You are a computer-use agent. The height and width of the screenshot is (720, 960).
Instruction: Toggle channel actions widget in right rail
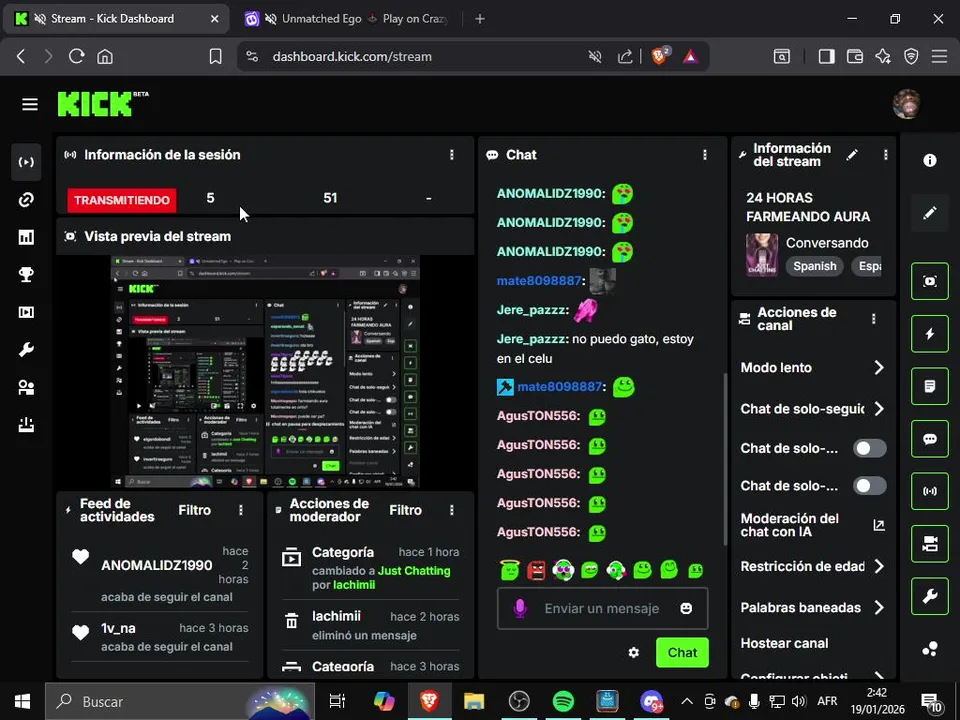tap(929, 544)
